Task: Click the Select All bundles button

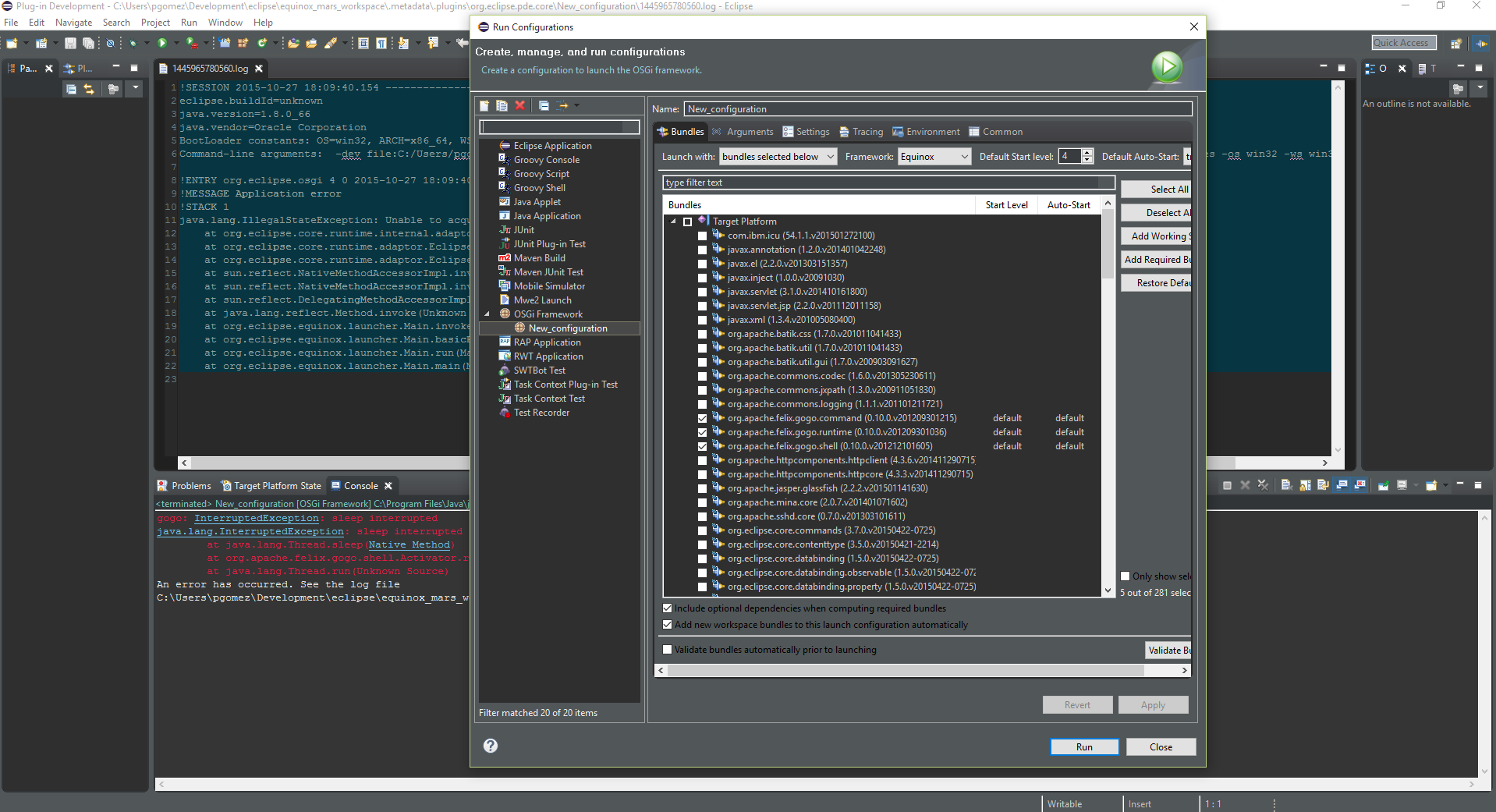Action: point(1157,190)
